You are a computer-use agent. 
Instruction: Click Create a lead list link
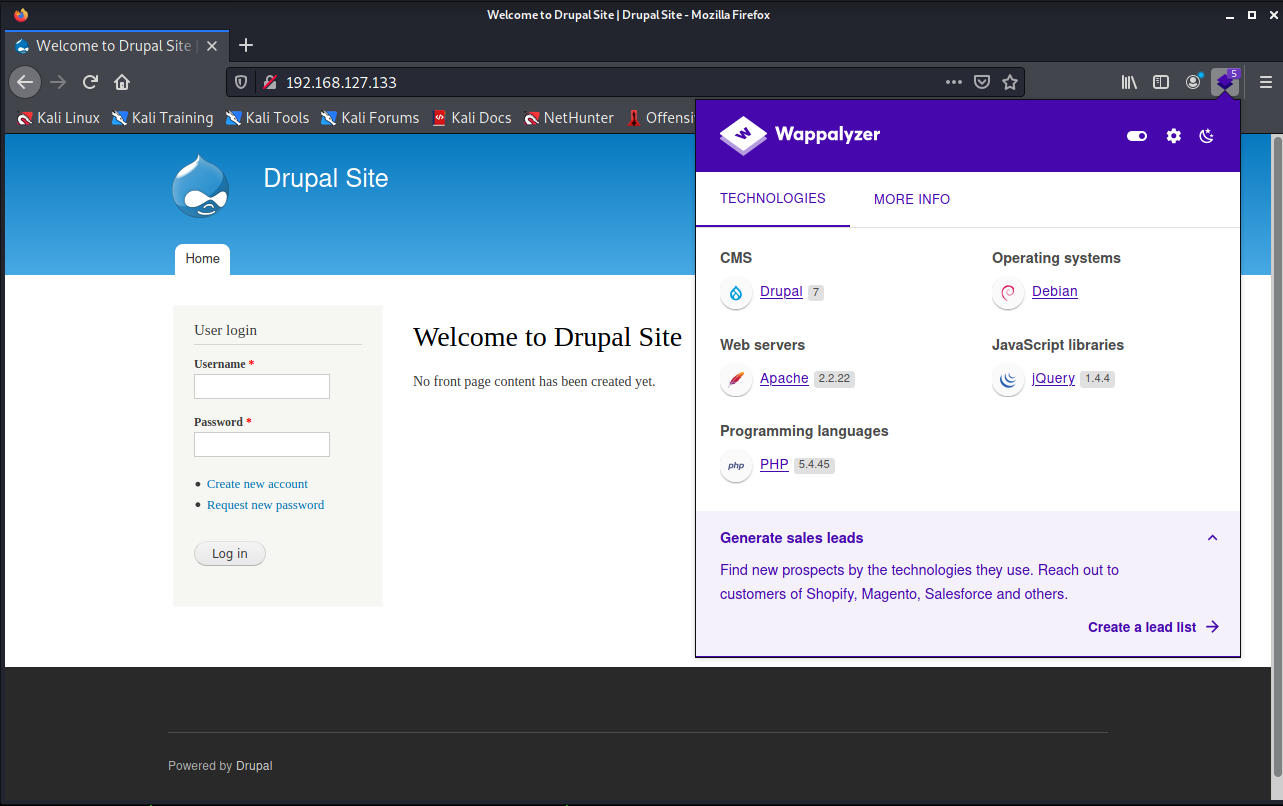(x=1154, y=627)
